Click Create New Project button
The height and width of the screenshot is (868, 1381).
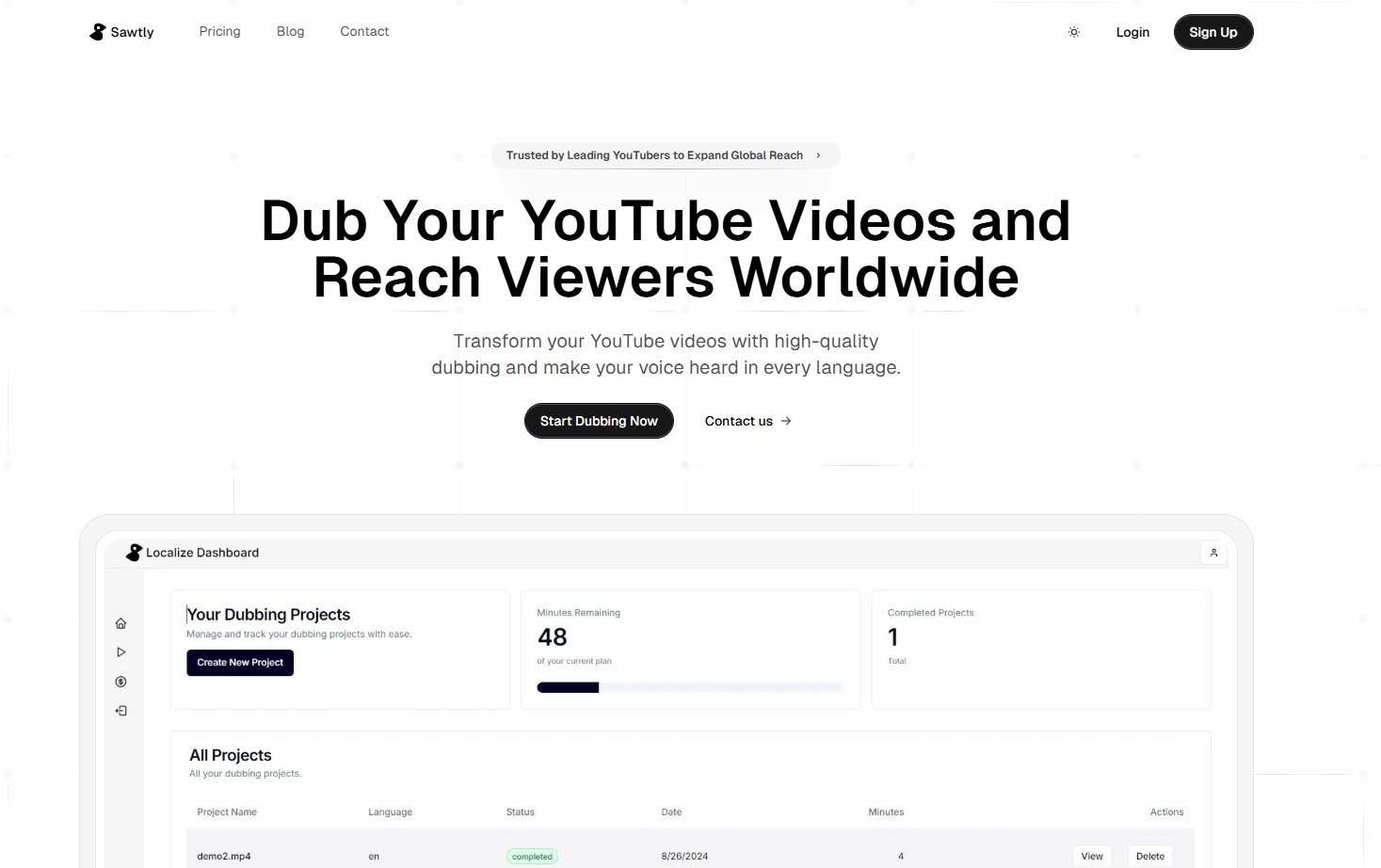click(240, 663)
